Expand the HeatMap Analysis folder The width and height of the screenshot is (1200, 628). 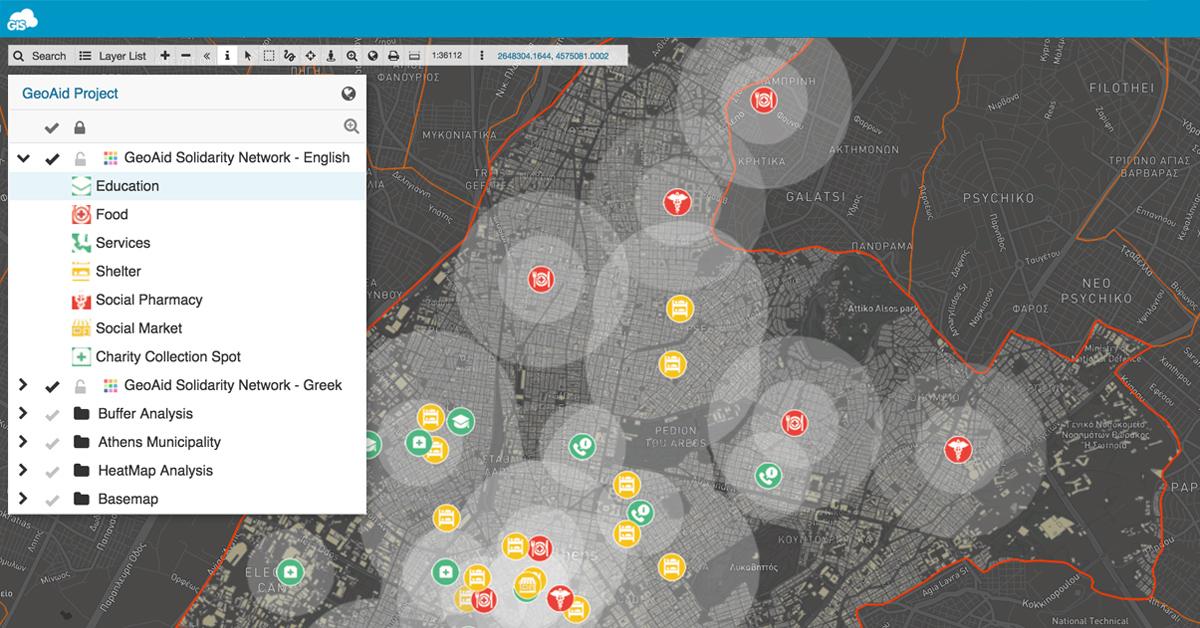[23, 471]
